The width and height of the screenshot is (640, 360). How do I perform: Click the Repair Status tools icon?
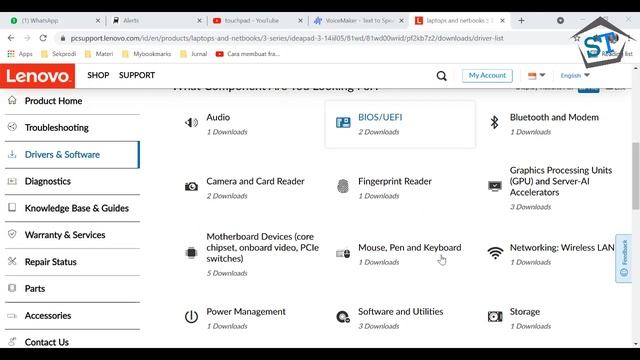click(x=12, y=261)
